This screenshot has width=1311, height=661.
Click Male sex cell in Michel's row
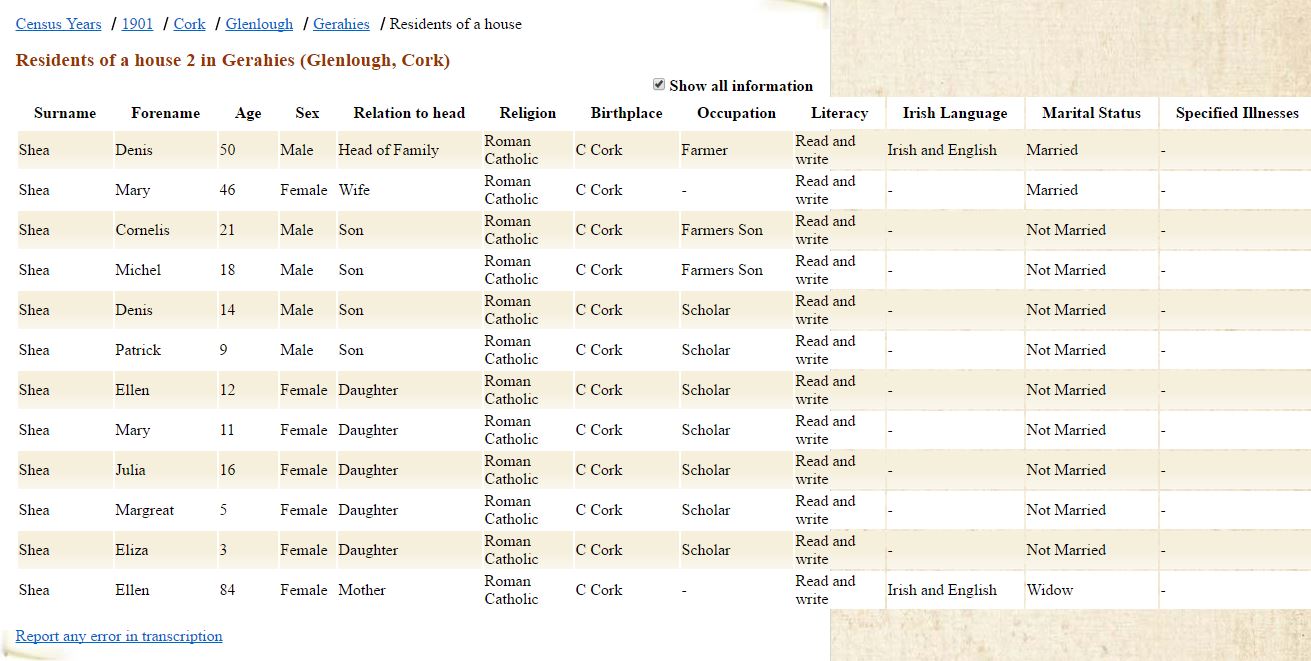point(297,270)
